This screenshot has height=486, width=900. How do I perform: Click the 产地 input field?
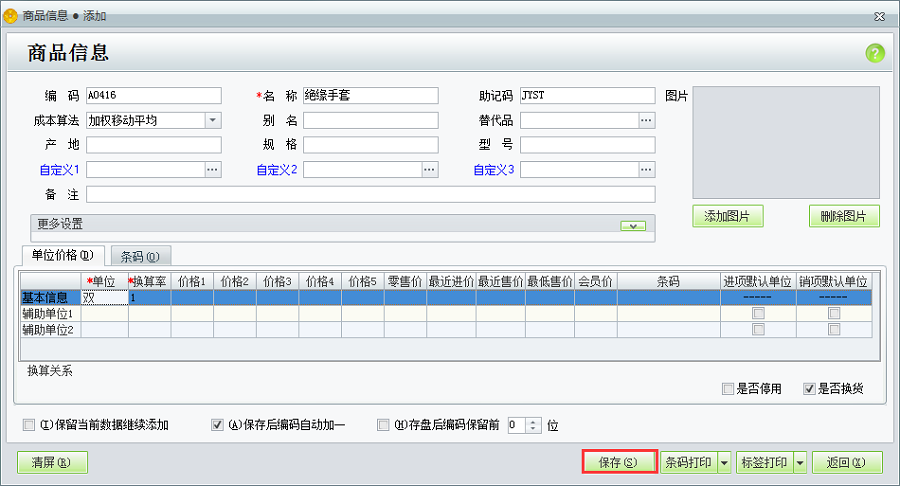click(154, 145)
